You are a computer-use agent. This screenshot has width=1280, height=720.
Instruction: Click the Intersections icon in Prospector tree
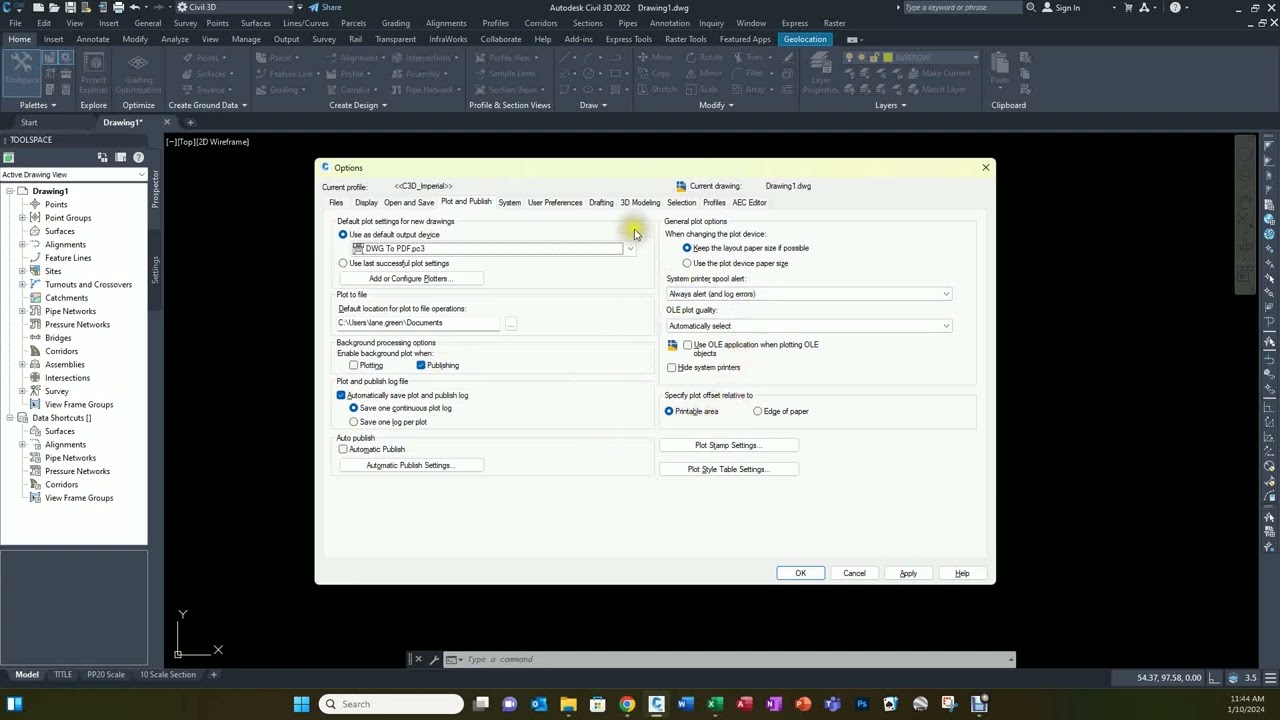(x=35, y=378)
